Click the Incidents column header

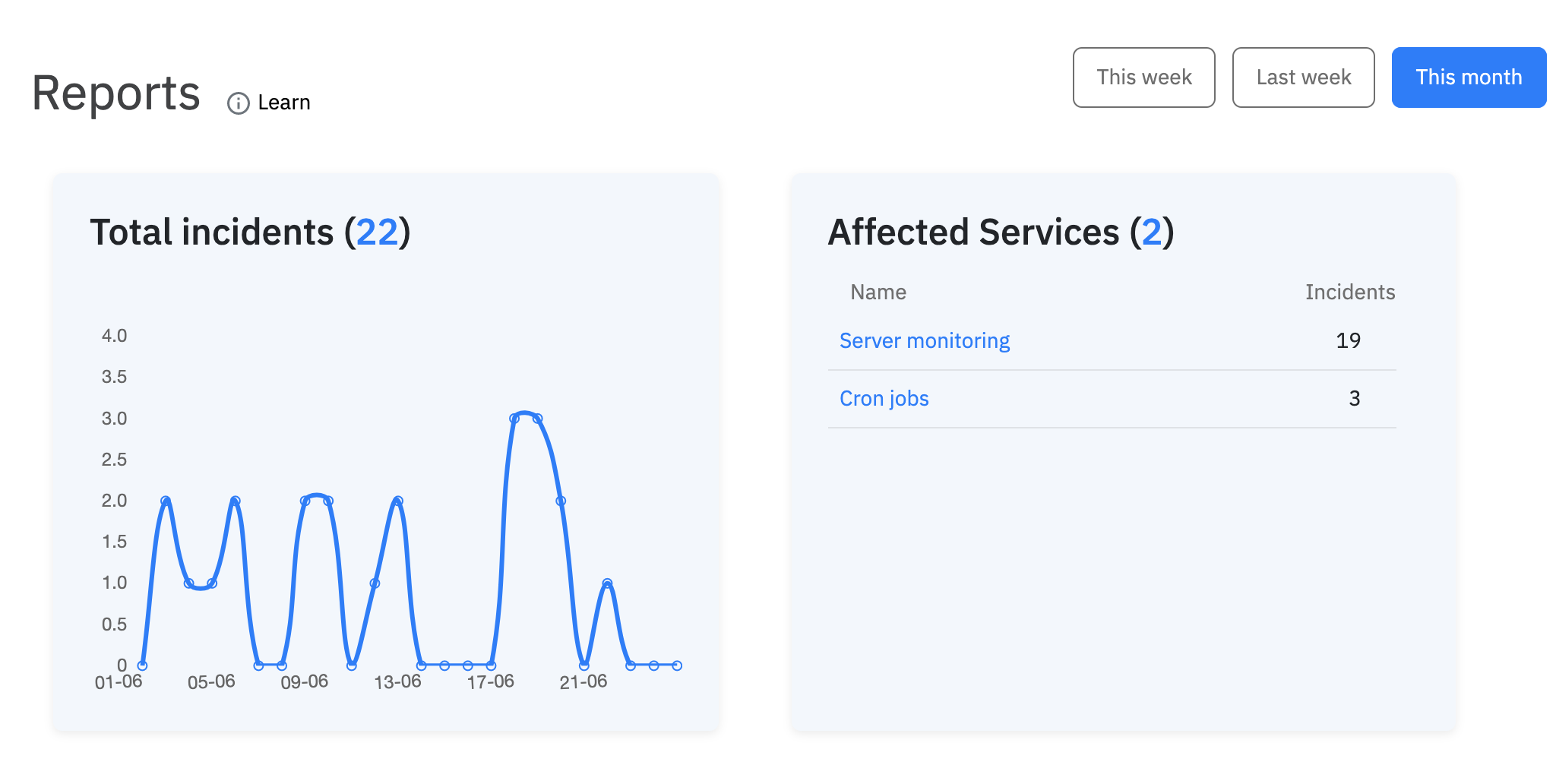point(1350,292)
